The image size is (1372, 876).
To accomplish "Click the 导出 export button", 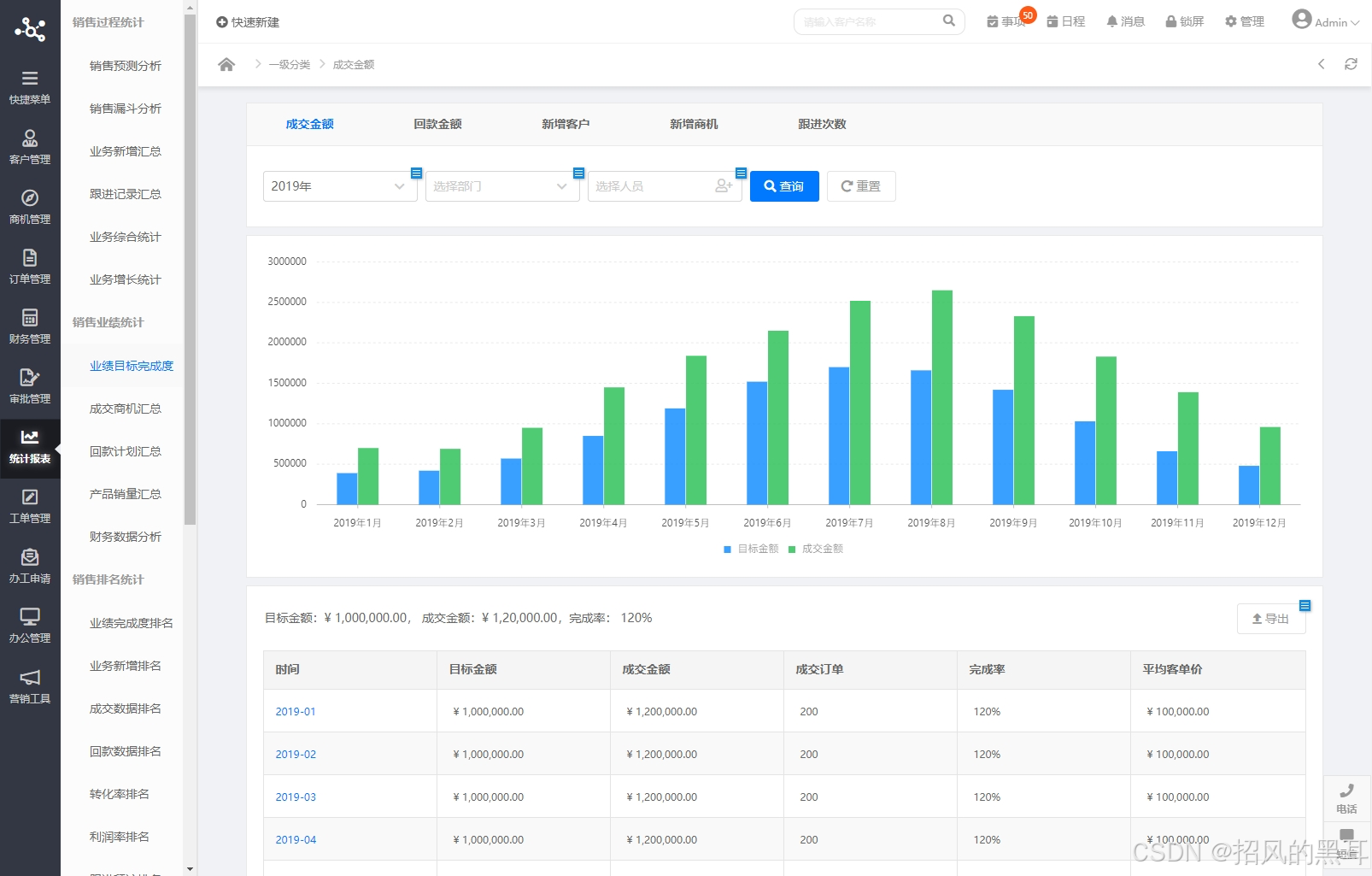I will (1271, 619).
